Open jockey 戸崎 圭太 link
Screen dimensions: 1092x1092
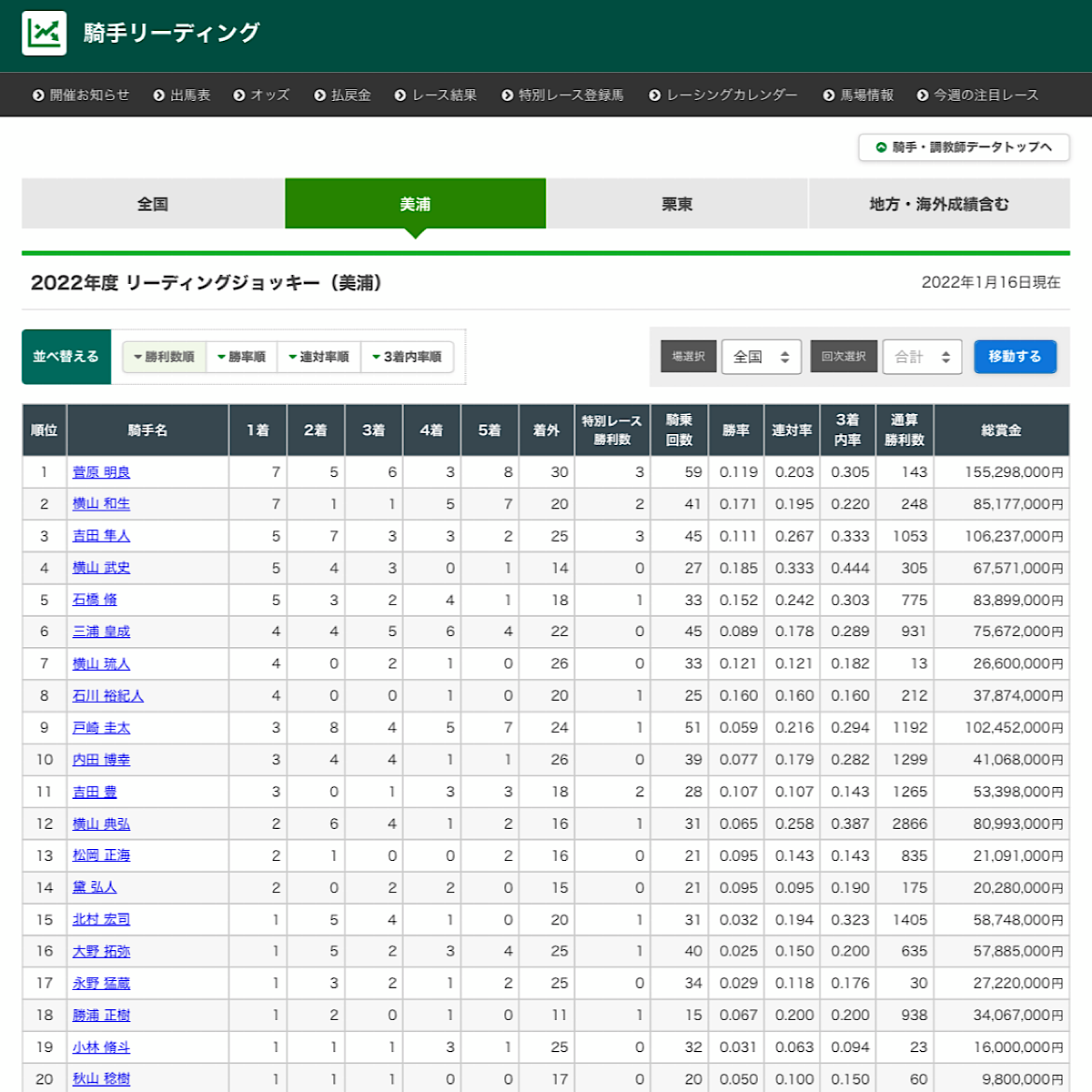pyautogui.click(x=101, y=728)
